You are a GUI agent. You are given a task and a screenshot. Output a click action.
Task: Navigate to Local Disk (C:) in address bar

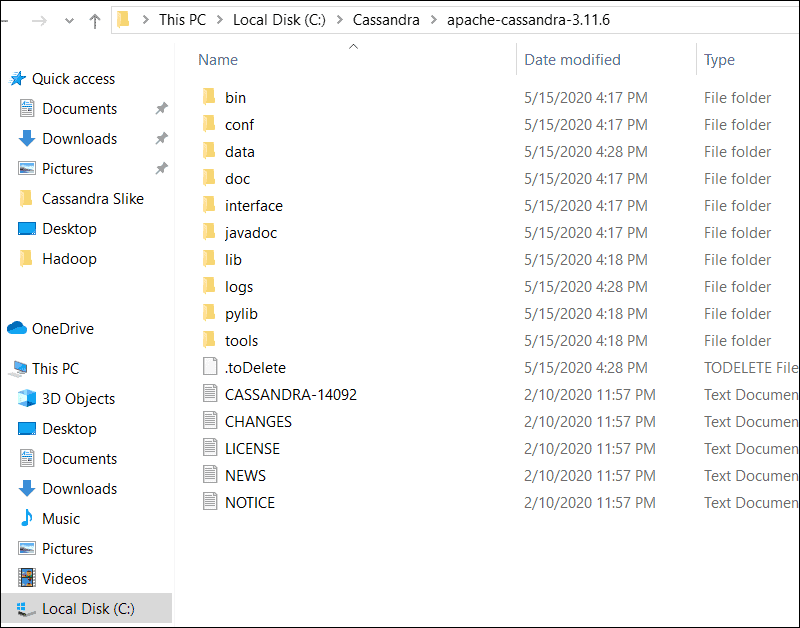(x=279, y=20)
